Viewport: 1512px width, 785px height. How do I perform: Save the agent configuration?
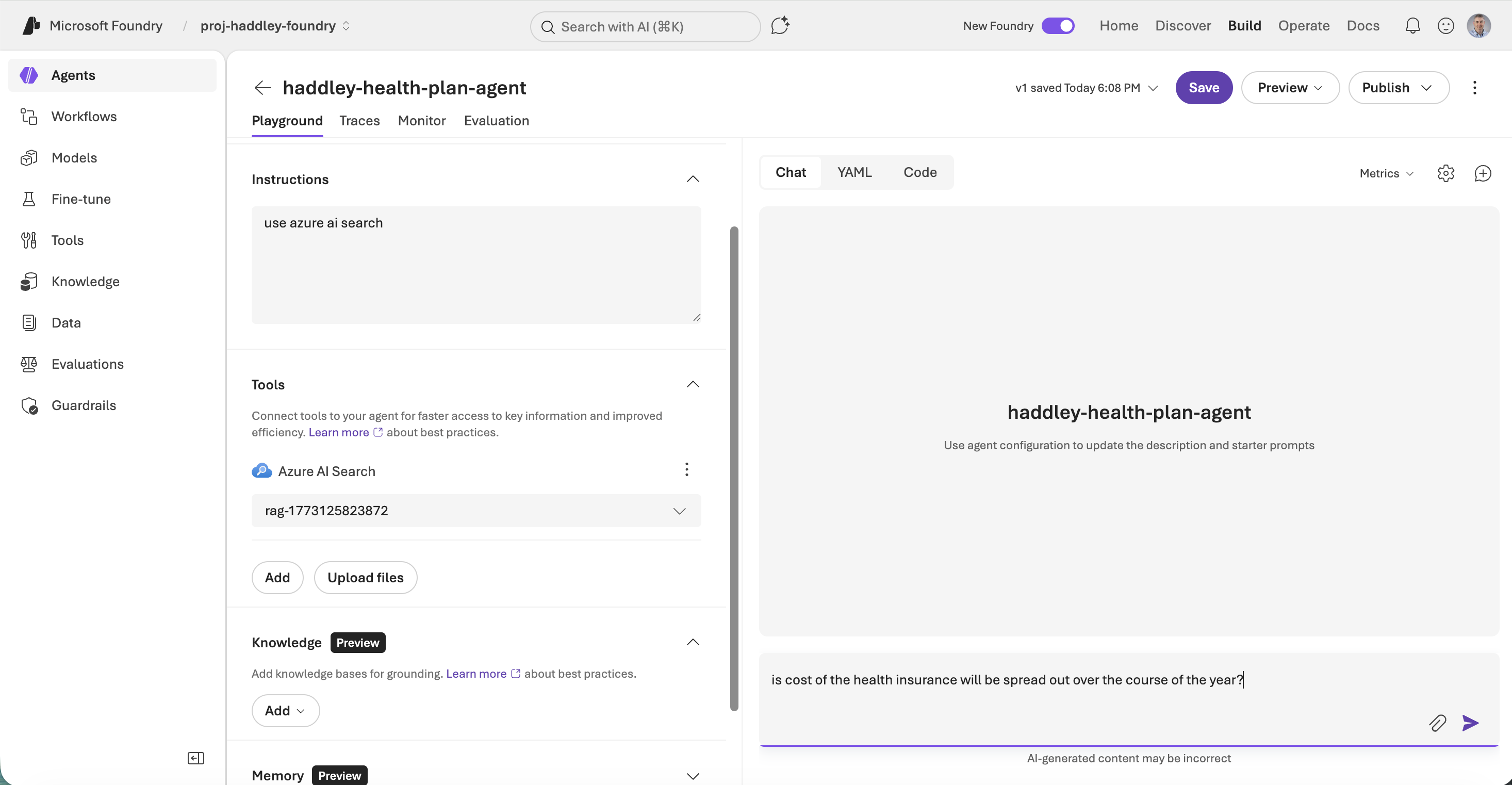pyautogui.click(x=1204, y=87)
